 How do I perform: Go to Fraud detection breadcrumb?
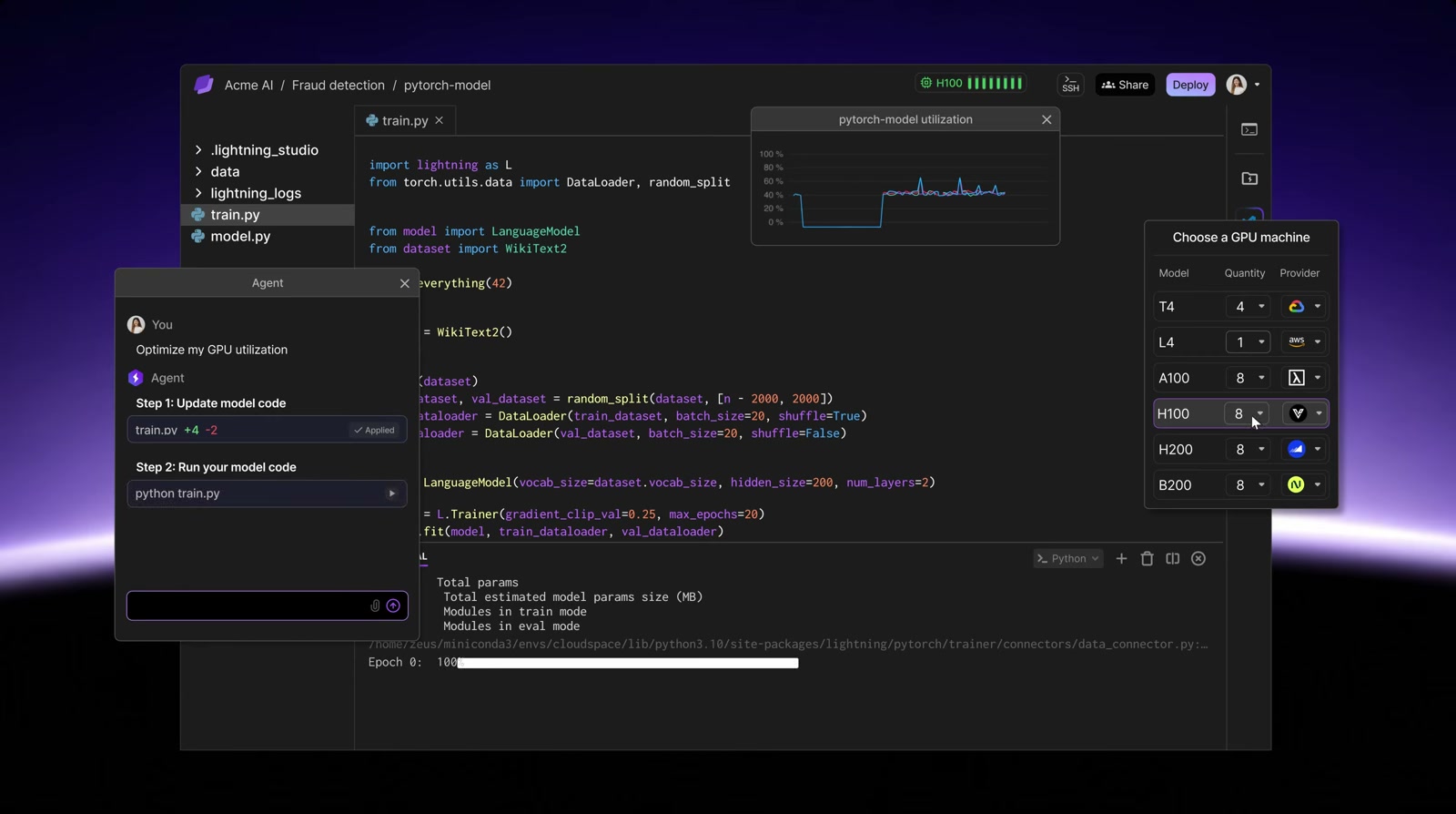tap(338, 85)
